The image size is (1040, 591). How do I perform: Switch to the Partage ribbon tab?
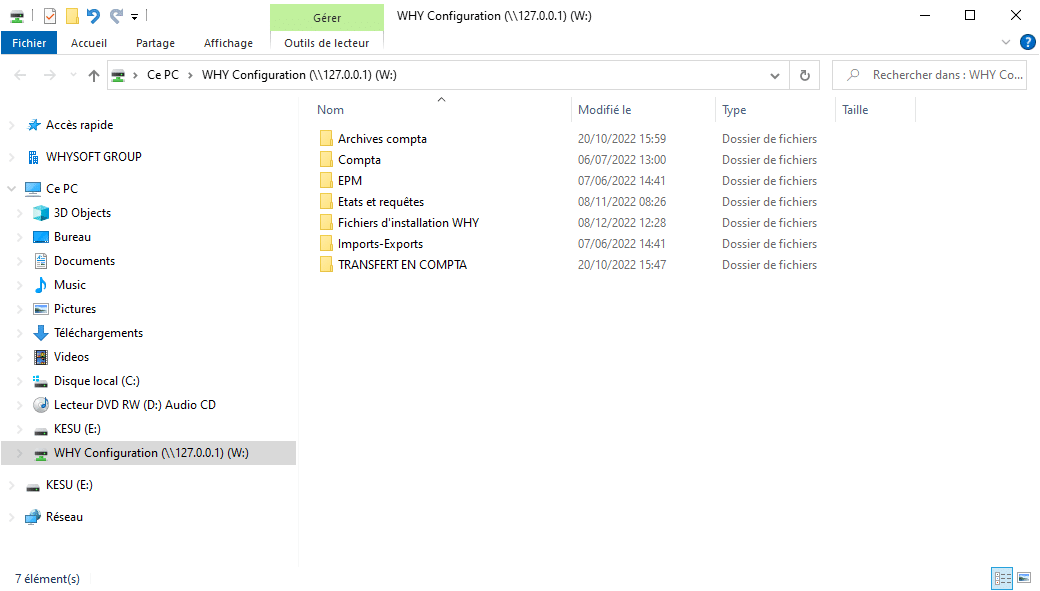[155, 43]
